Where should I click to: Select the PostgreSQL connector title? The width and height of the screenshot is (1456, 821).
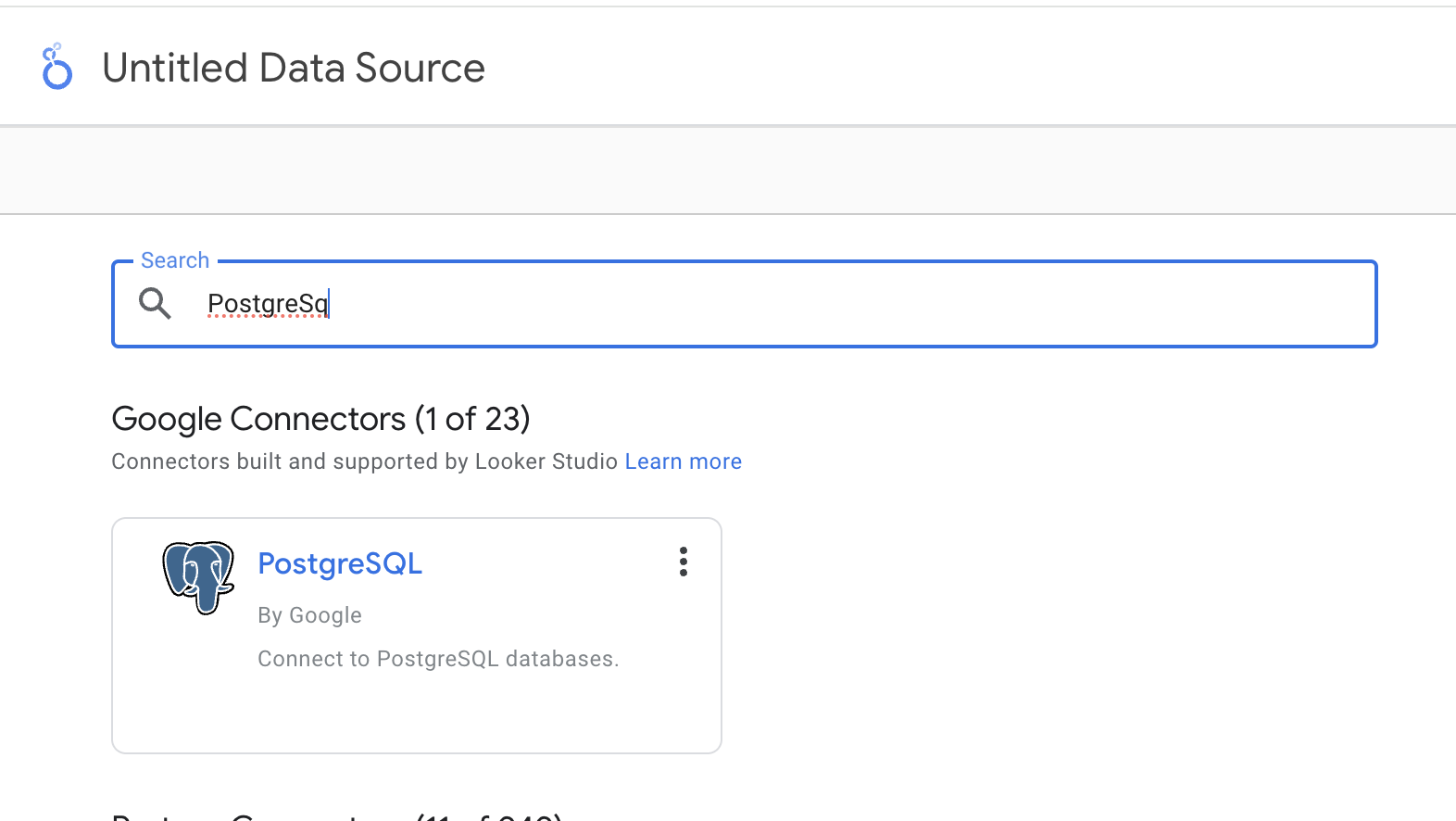pyautogui.click(x=340, y=563)
